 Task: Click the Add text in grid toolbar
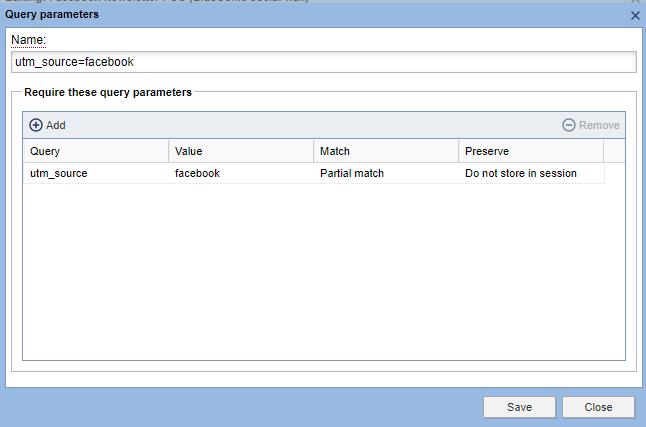[56, 125]
